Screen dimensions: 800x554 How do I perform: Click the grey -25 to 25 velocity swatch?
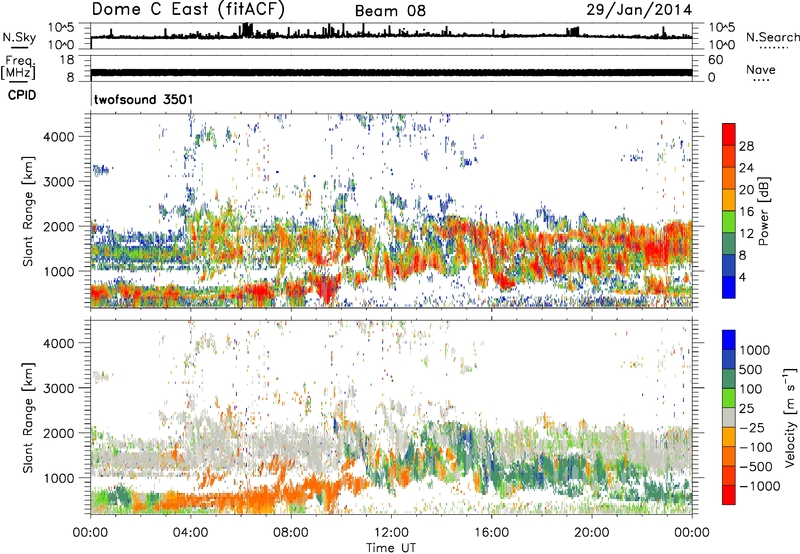coord(729,418)
